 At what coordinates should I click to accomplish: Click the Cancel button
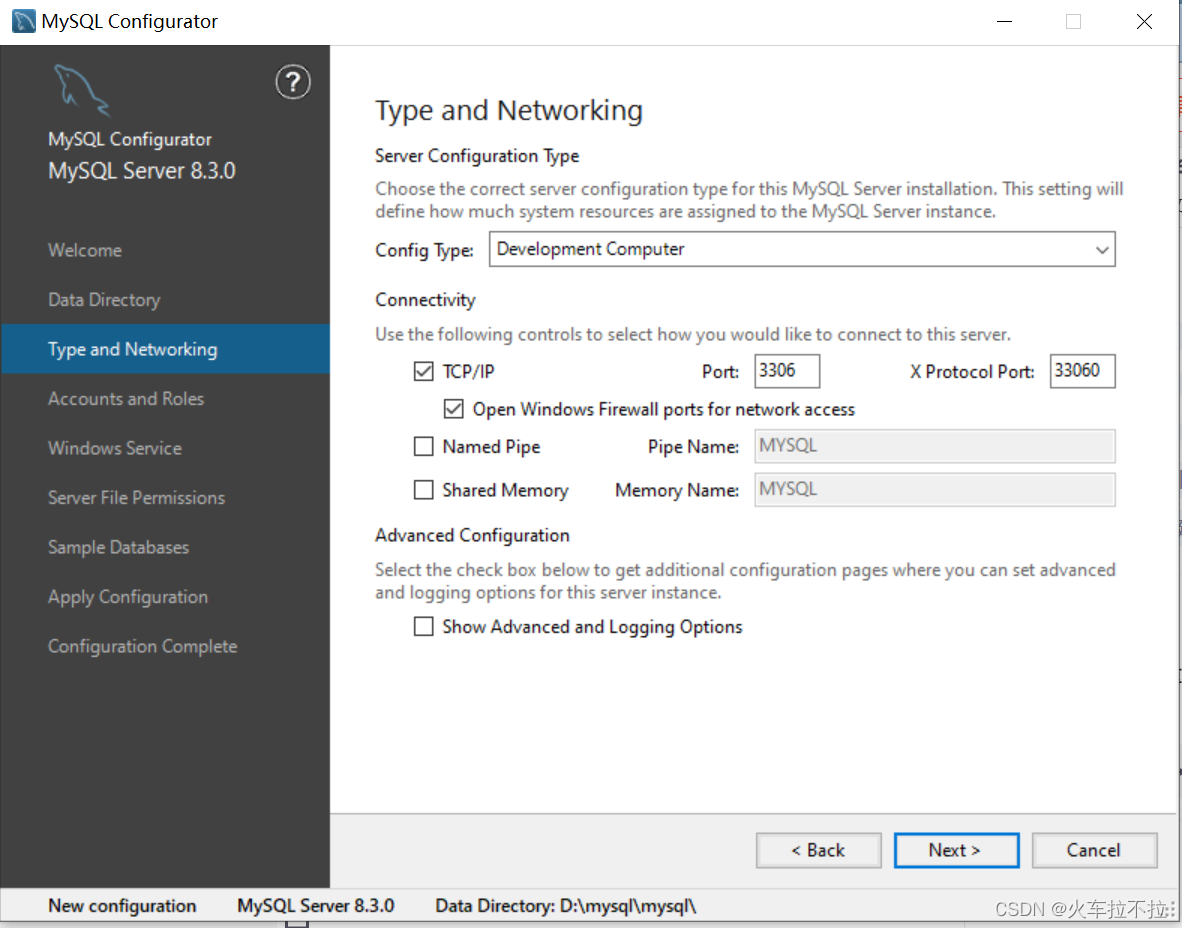tap(1094, 850)
